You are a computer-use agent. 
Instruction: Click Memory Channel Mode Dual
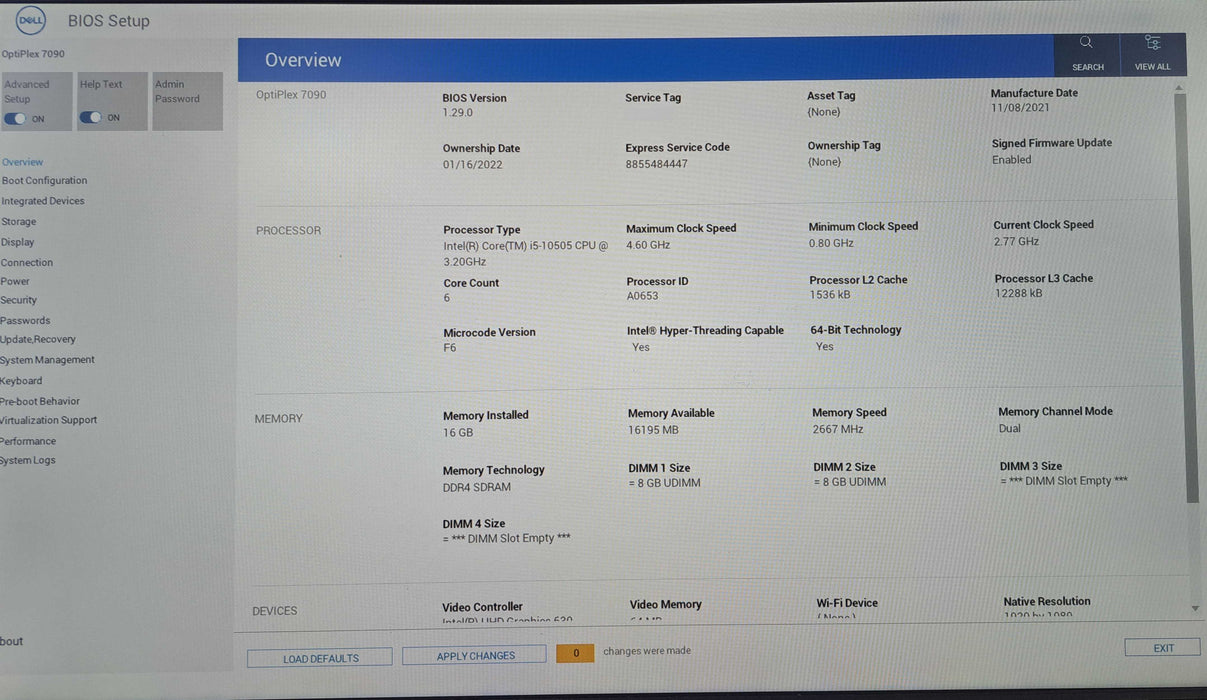(x=1009, y=428)
